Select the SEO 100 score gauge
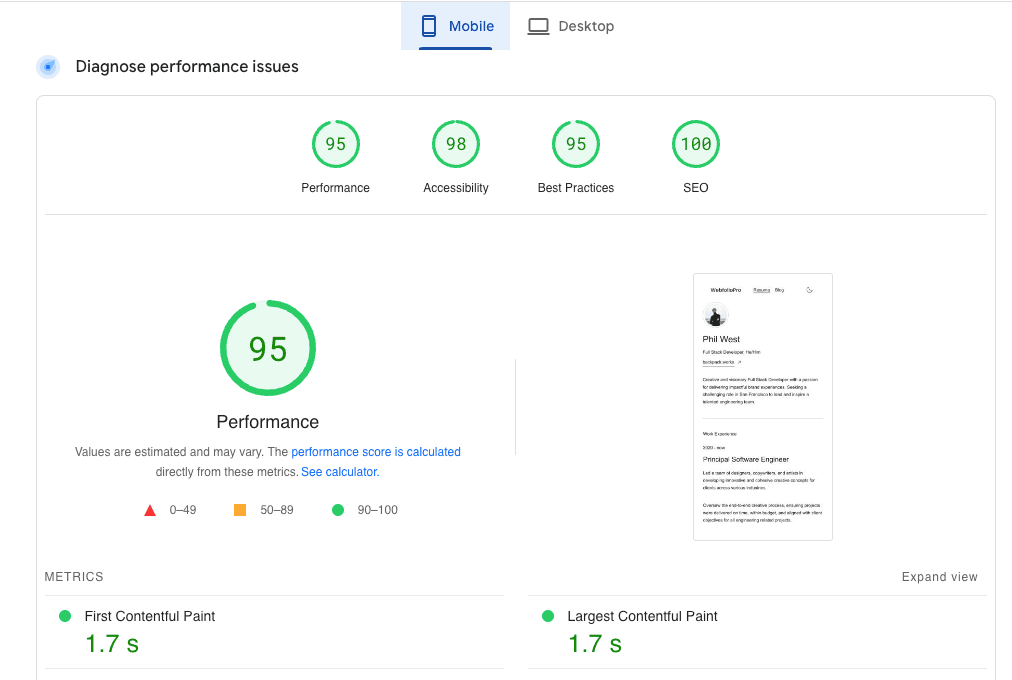This screenshot has width=1012, height=680. pos(696,144)
